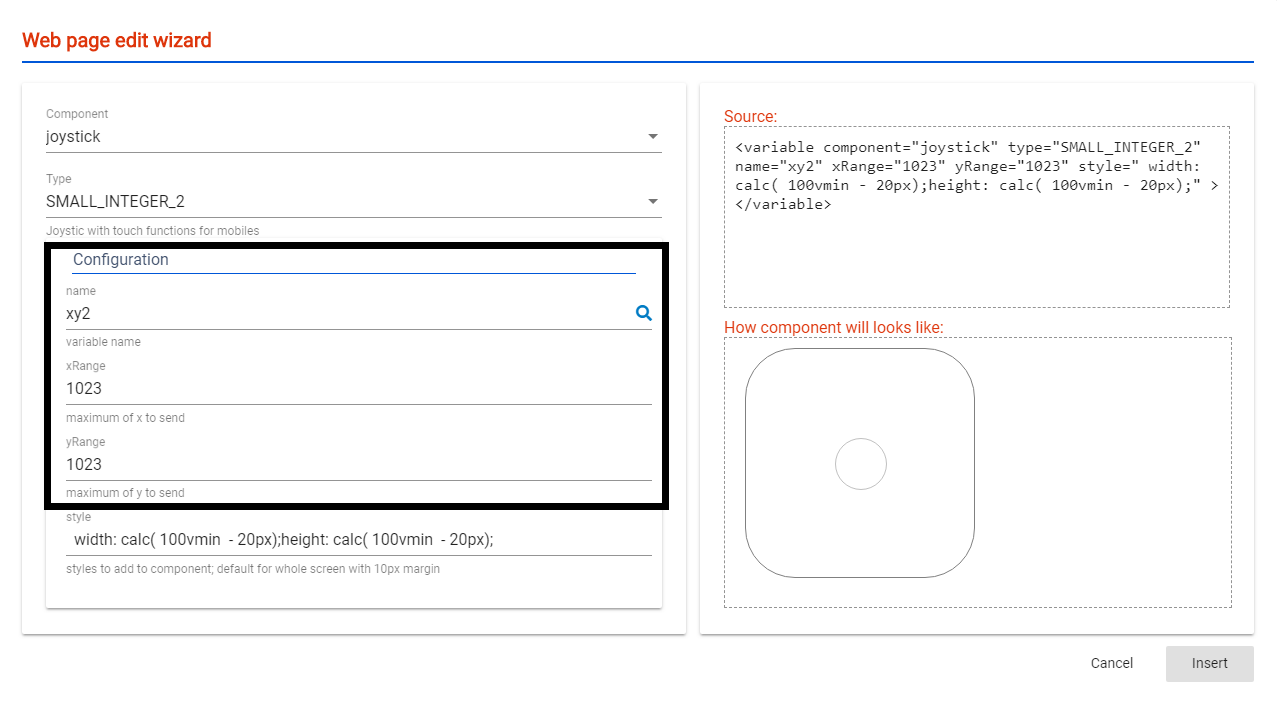Image resolution: width=1277 pixels, height=705 pixels.
Task: Click the Configuration section heading
Action: 121,259
